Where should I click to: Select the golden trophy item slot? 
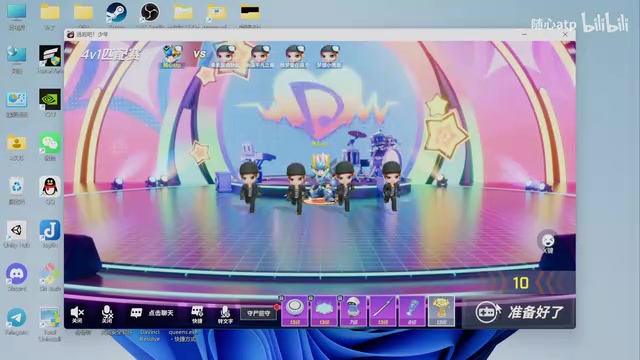point(441,311)
